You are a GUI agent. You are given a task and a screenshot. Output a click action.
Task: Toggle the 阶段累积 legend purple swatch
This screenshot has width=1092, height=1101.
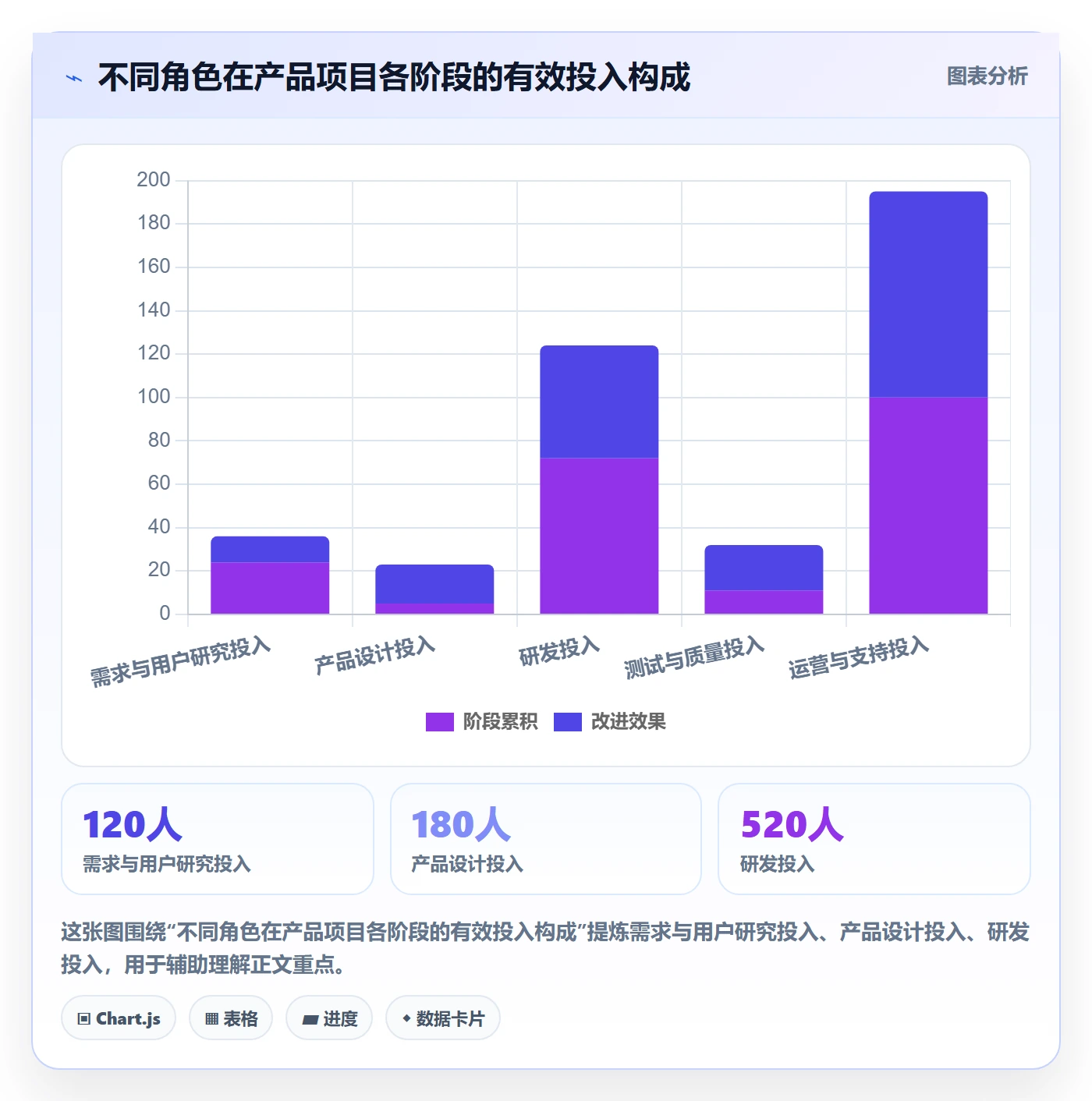tap(439, 722)
